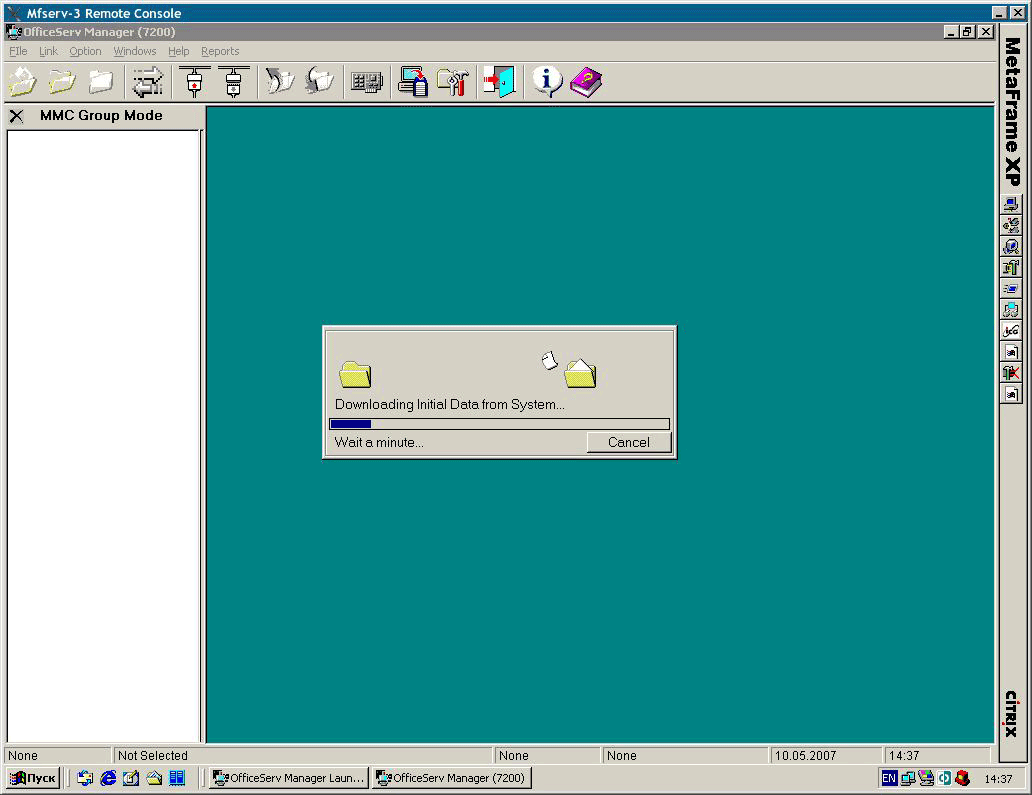Screen dimensions: 1032x795
Task: Click the MetaFrame connected monitors sidebar icon
Action: (1012, 309)
